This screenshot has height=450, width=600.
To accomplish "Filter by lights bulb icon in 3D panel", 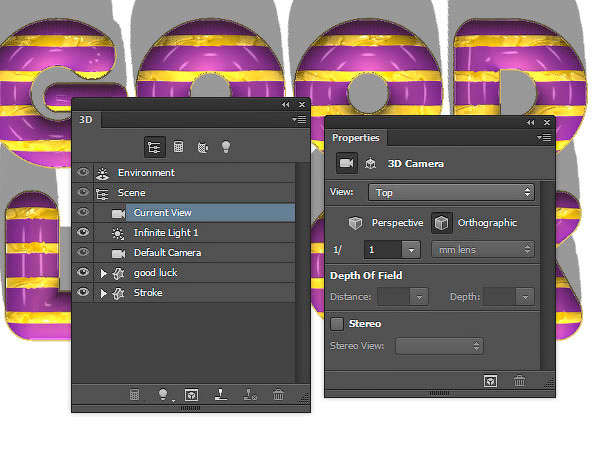I will [226, 147].
